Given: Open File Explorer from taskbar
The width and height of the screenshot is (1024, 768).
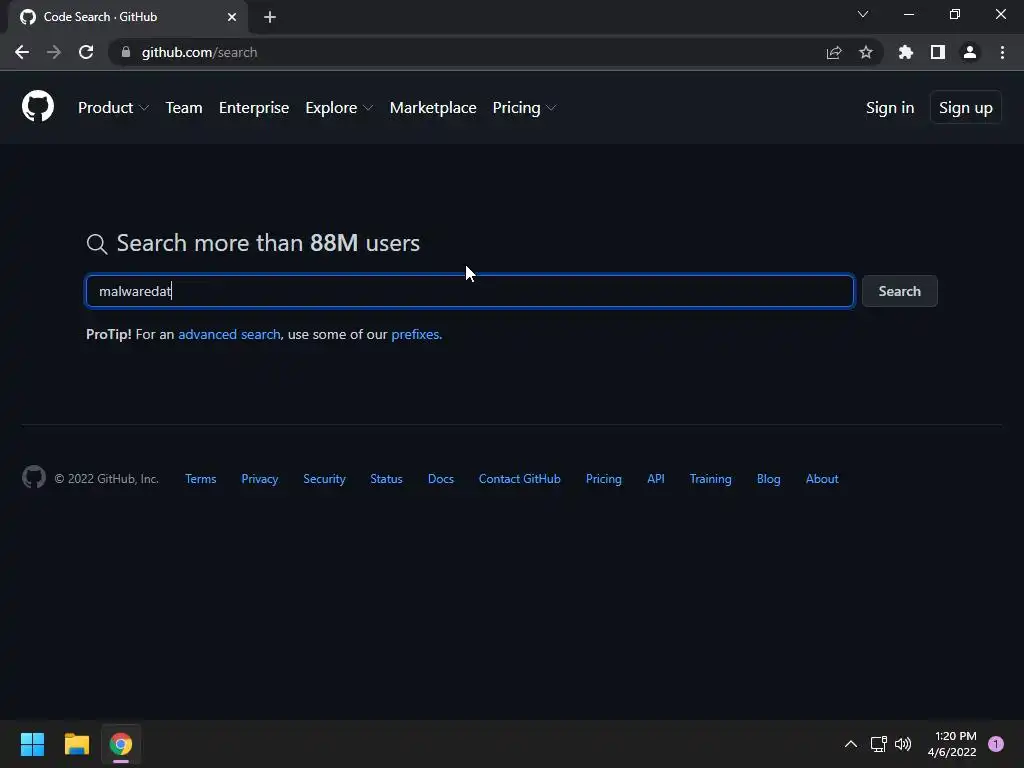Looking at the screenshot, I should 76,744.
